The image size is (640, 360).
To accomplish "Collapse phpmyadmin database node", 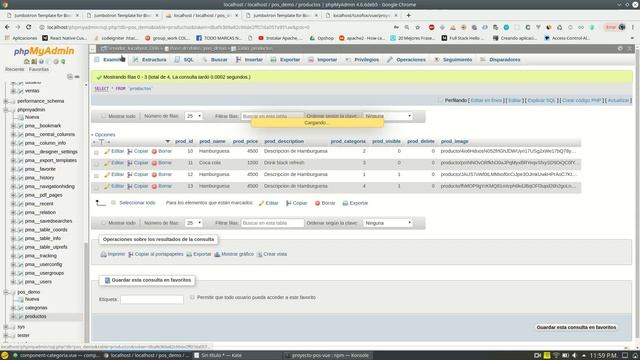I will [x=6, y=110].
